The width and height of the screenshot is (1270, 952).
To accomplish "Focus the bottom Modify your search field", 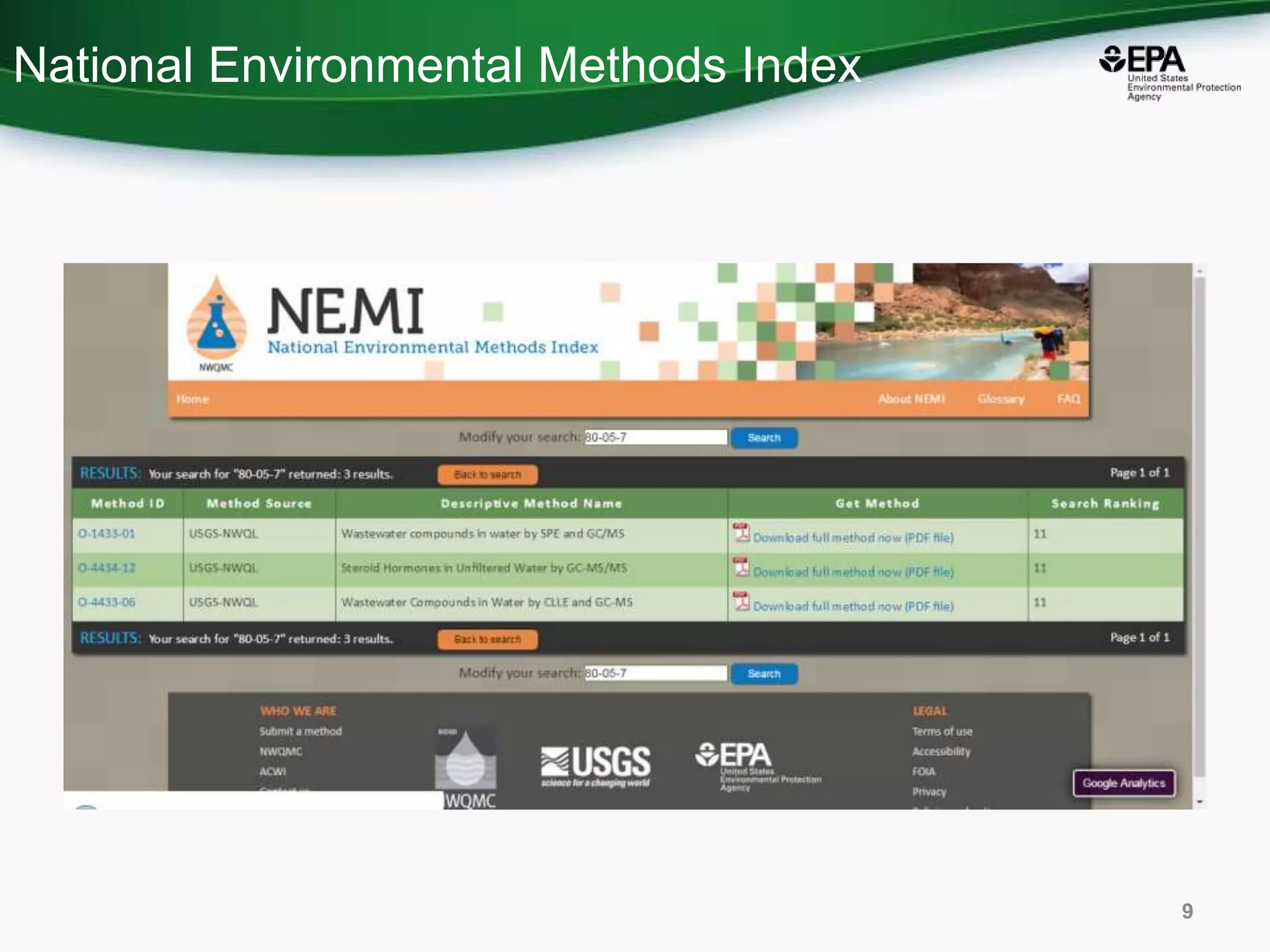I will click(655, 673).
